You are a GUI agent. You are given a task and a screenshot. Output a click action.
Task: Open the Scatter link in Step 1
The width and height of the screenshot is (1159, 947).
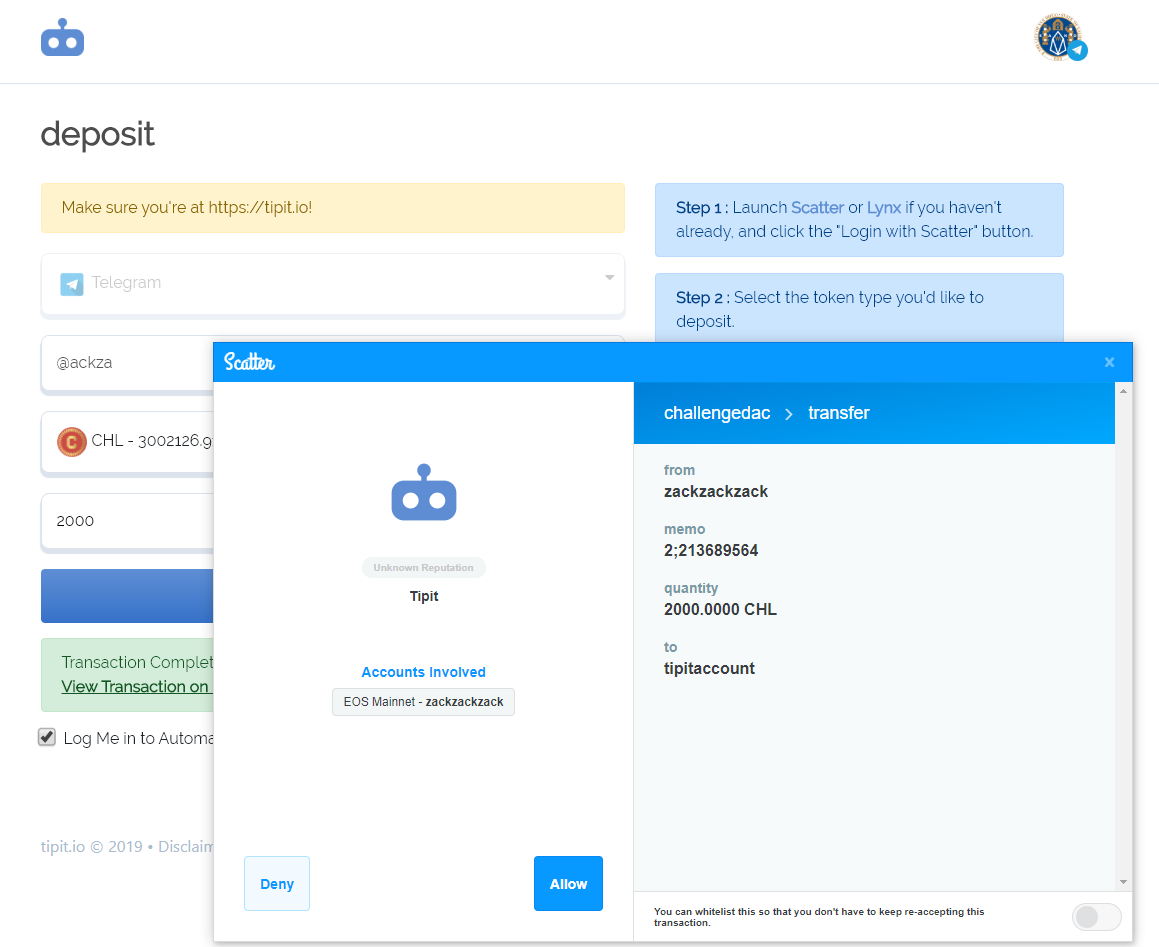point(817,208)
